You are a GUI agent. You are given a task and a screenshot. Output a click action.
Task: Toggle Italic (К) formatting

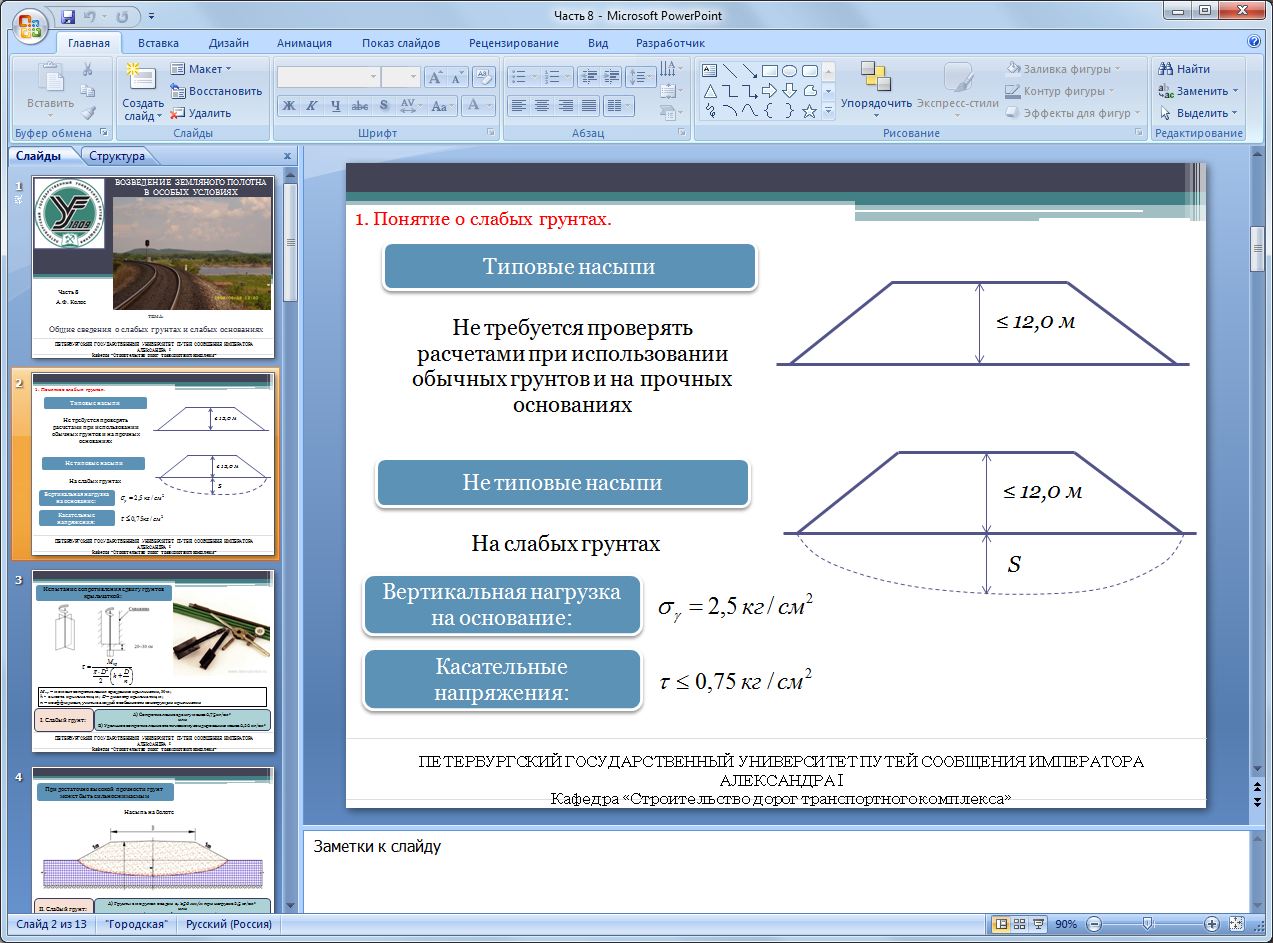point(312,105)
